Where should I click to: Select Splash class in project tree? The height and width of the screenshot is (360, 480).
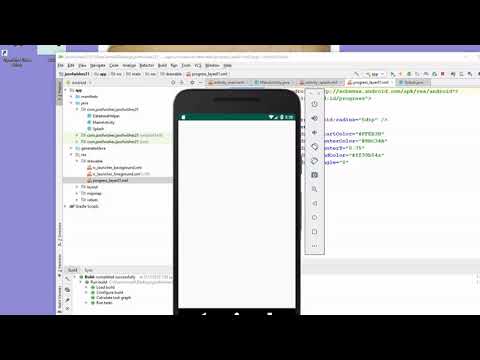[96, 129]
